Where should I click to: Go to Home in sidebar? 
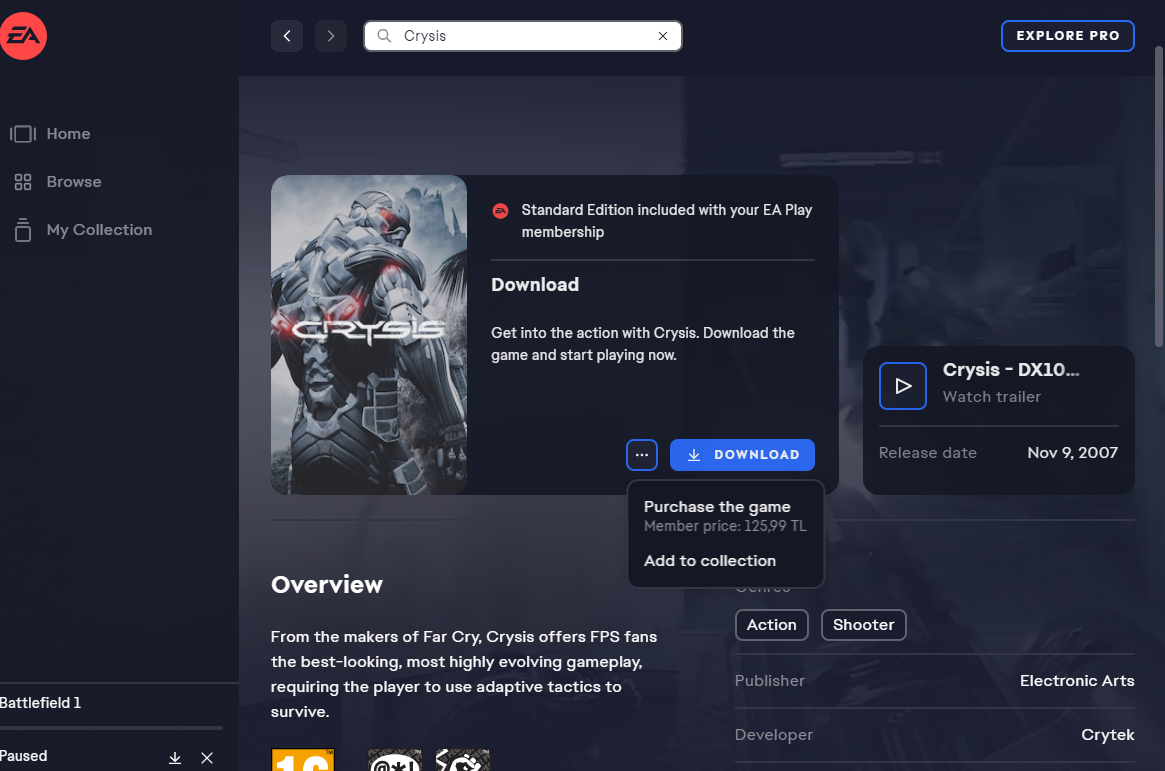(68, 134)
